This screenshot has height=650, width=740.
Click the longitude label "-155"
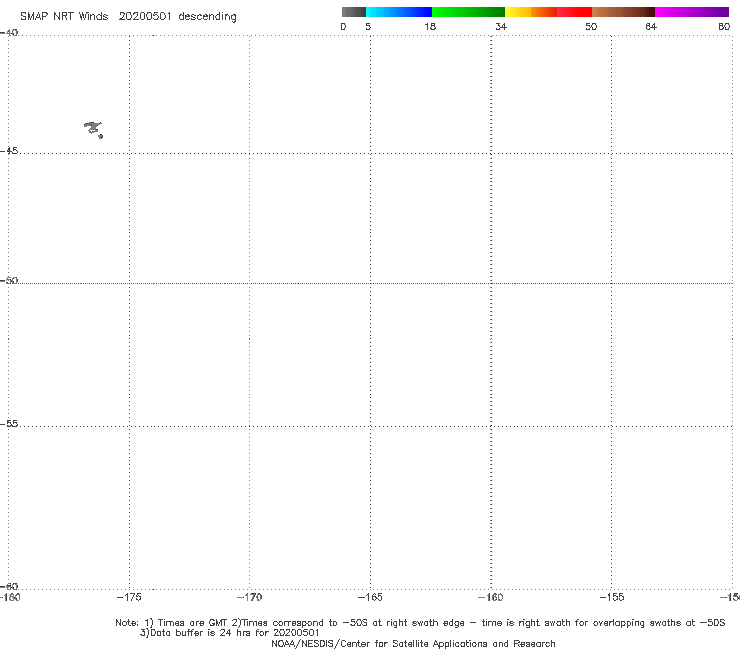[612, 597]
